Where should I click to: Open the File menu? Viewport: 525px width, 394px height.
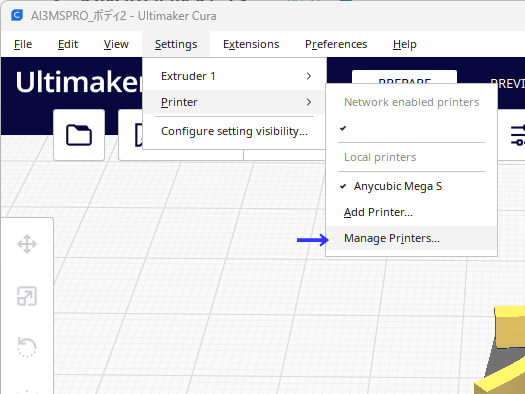coord(23,44)
